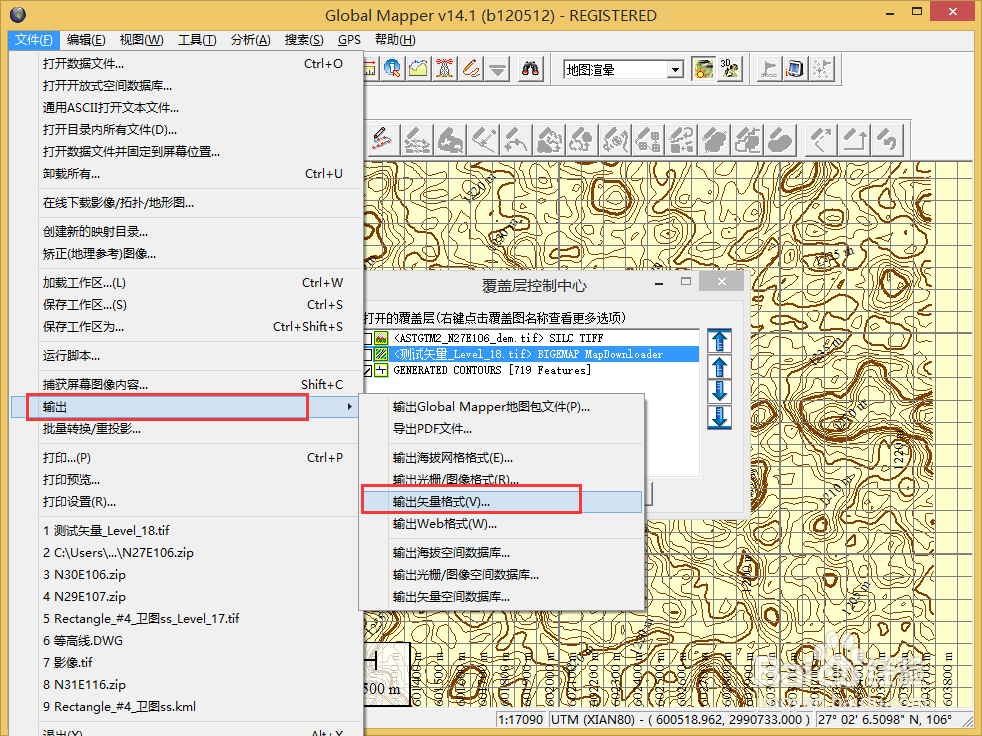Move selected layer down one position
The width and height of the screenshot is (982, 736).
(x=720, y=391)
